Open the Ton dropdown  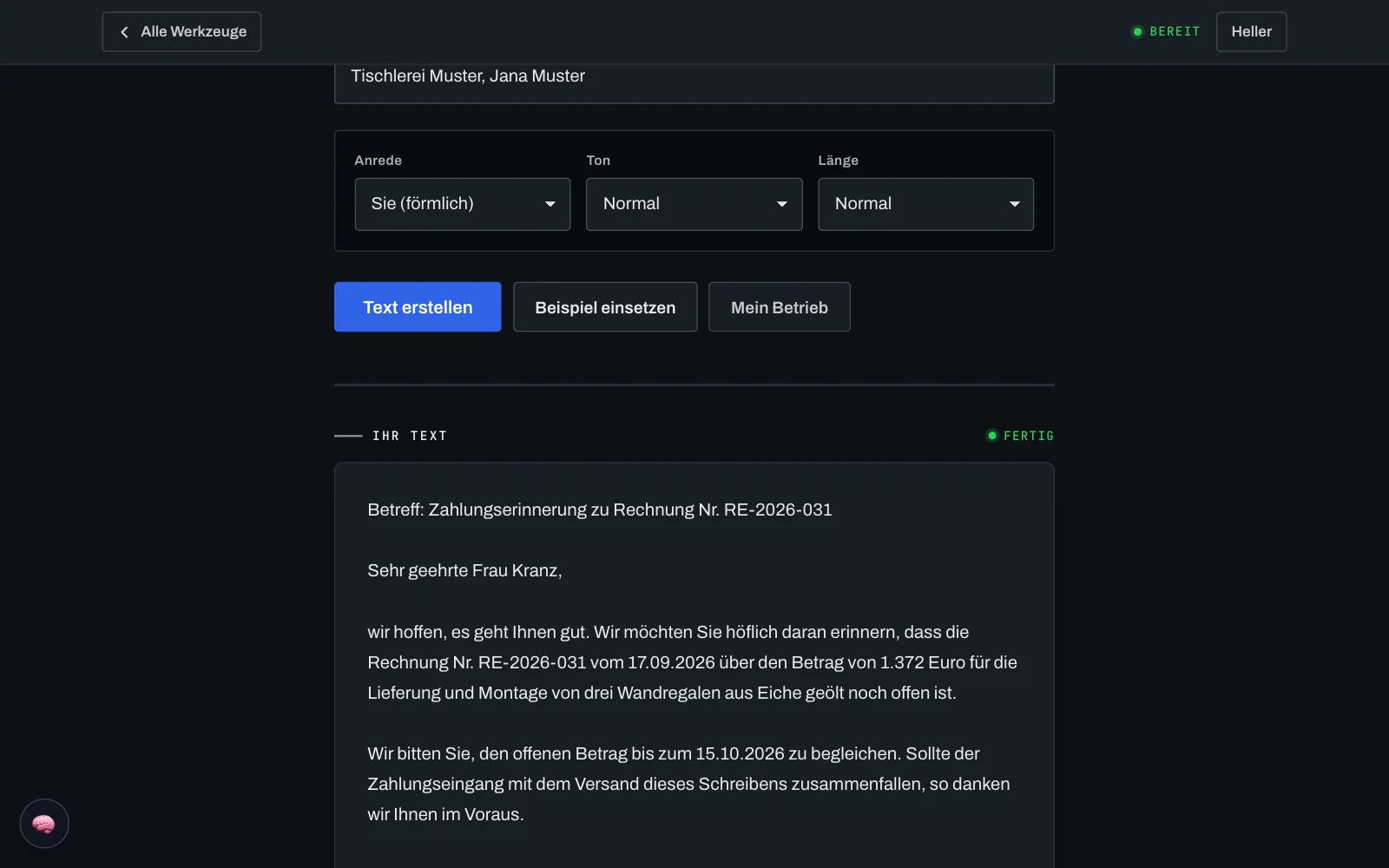(x=694, y=204)
